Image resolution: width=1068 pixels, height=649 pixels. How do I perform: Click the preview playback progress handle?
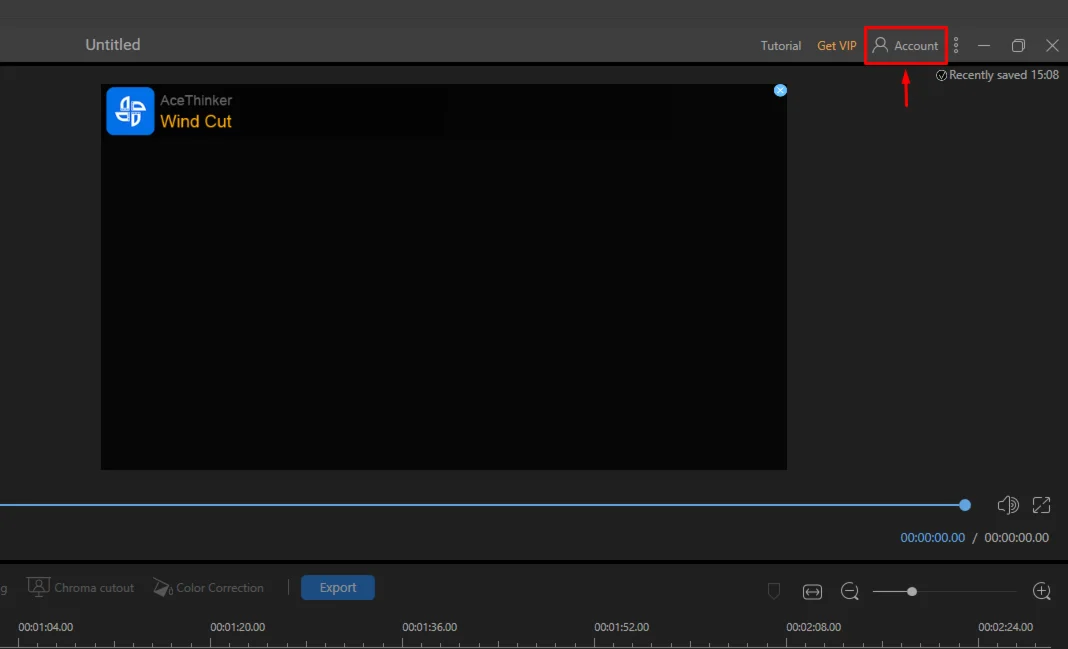click(964, 505)
